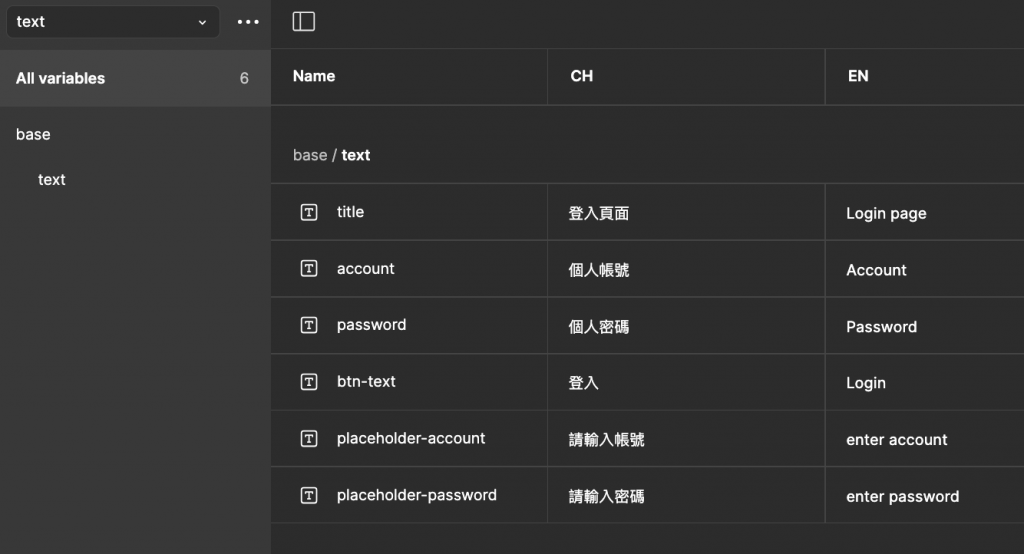Edit the EN value Login page

[886, 213]
